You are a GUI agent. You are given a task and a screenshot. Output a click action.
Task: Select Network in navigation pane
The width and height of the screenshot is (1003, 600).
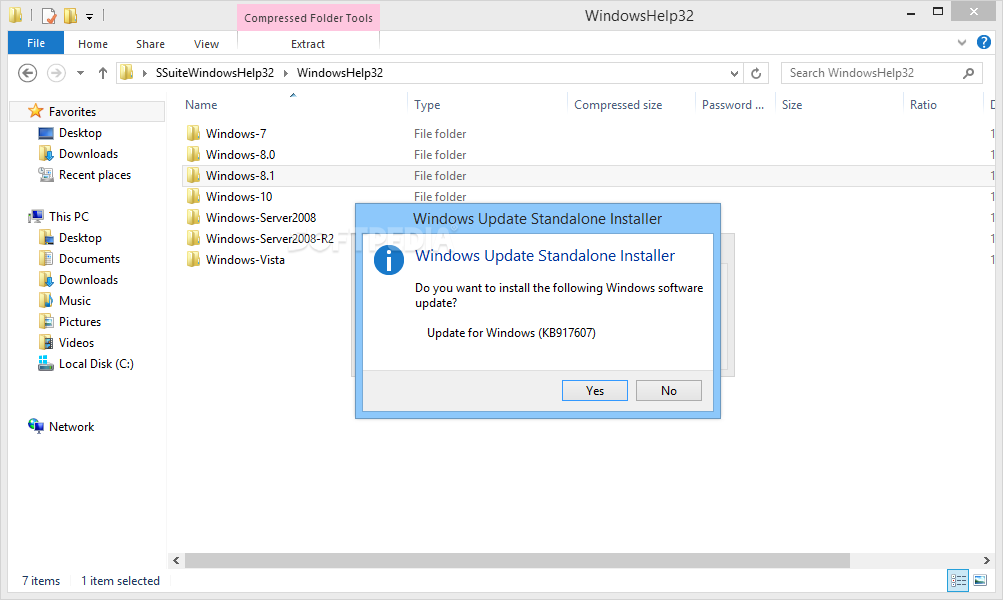coord(71,427)
